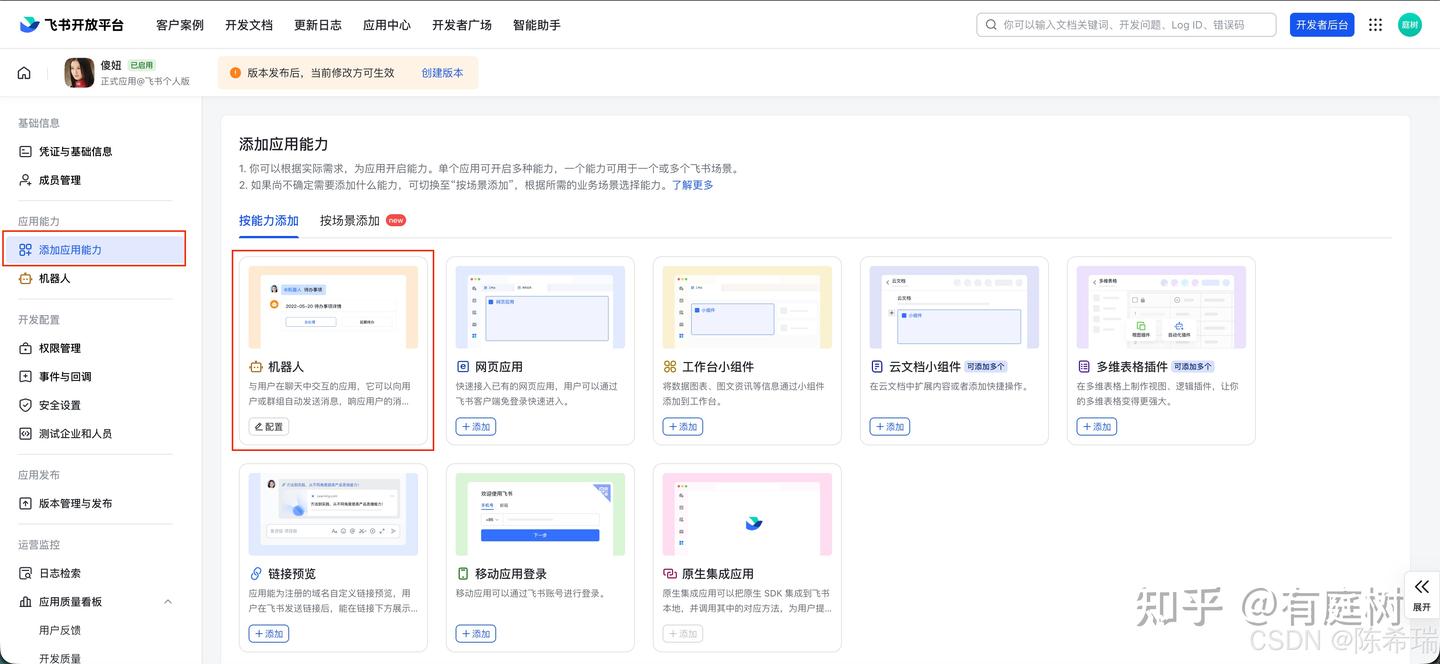
Task: Add the 网页应用 capability
Action: tap(476, 427)
